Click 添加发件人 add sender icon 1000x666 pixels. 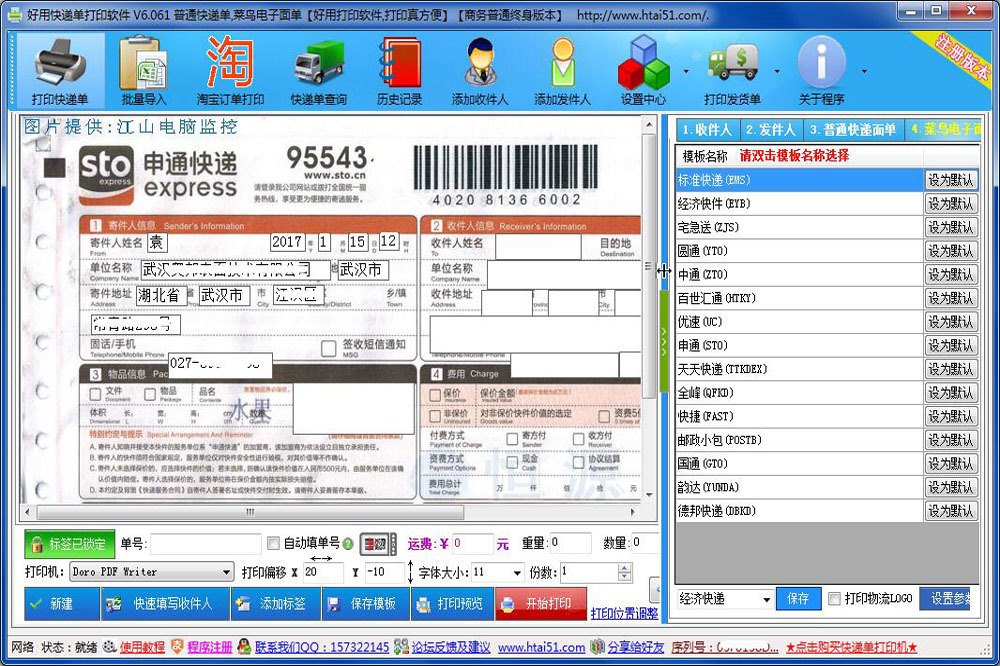[x=562, y=70]
